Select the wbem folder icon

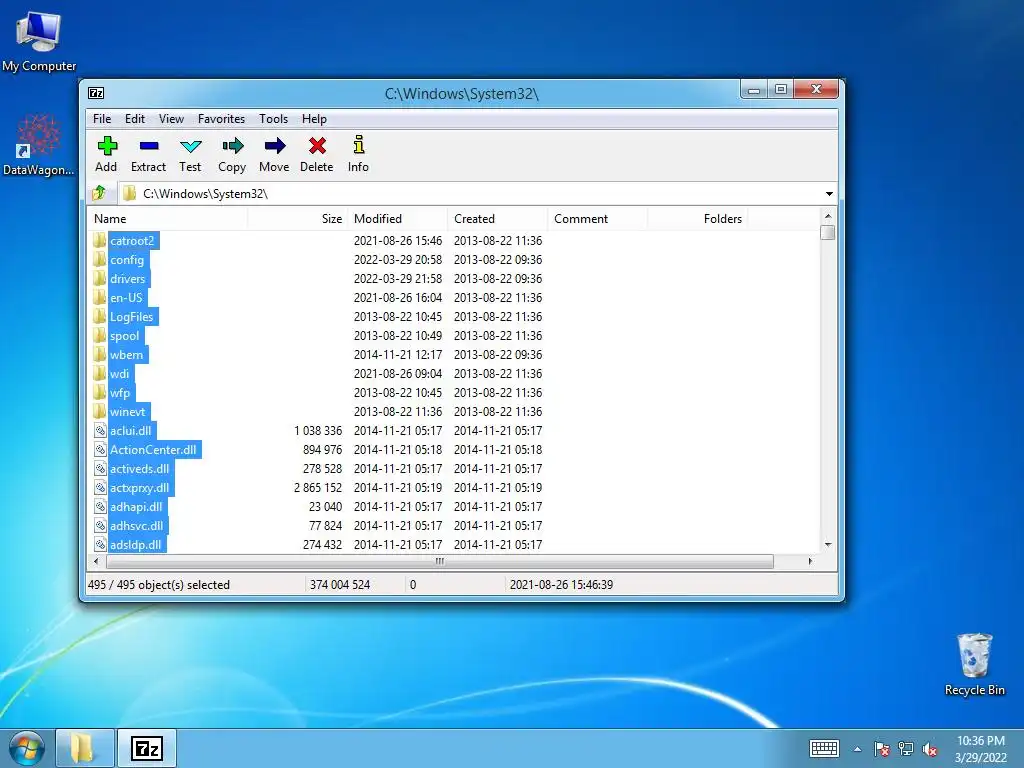[99, 354]
